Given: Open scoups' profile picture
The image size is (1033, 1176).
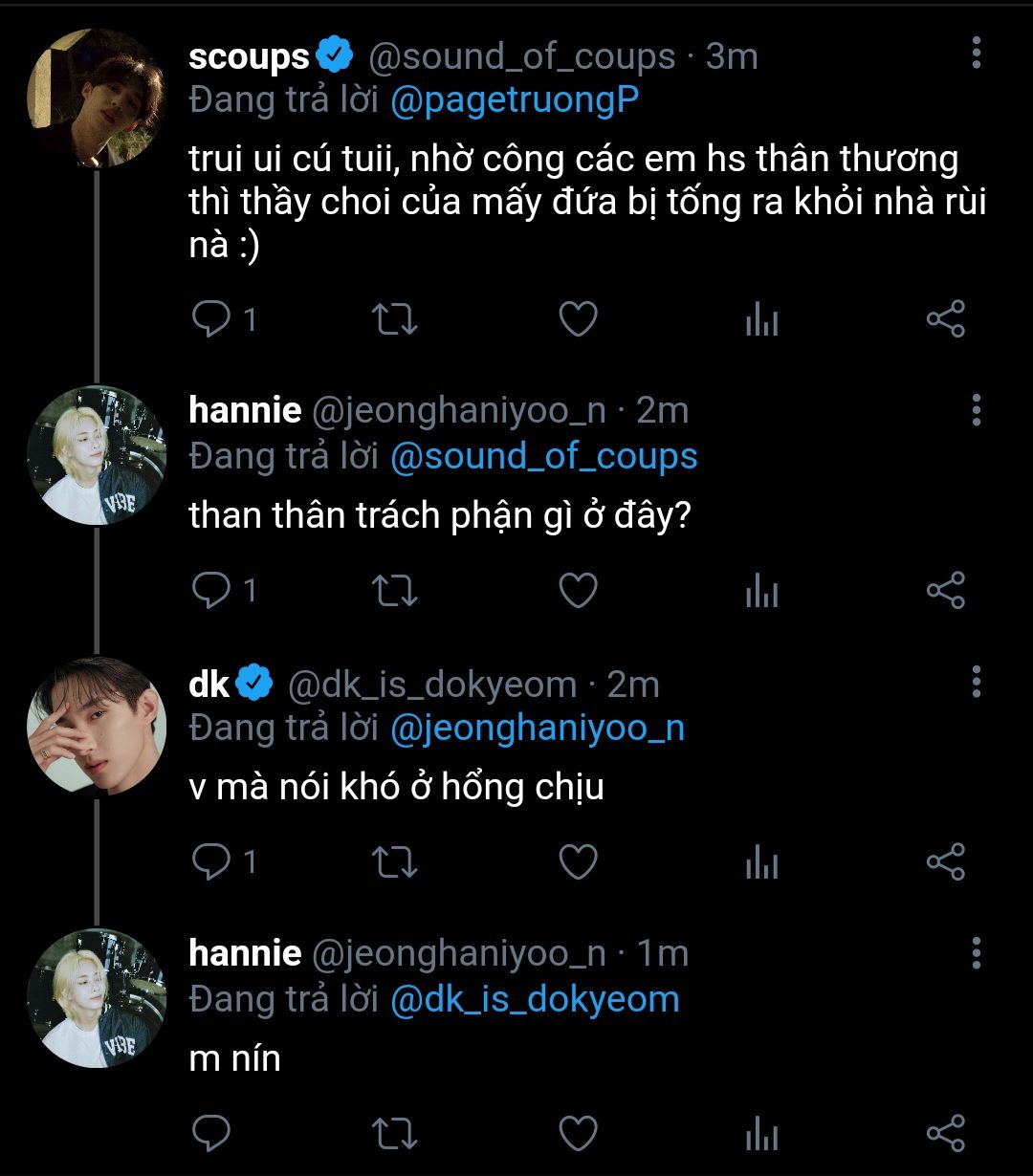Looking at the screenshot, I should [96, 98].
